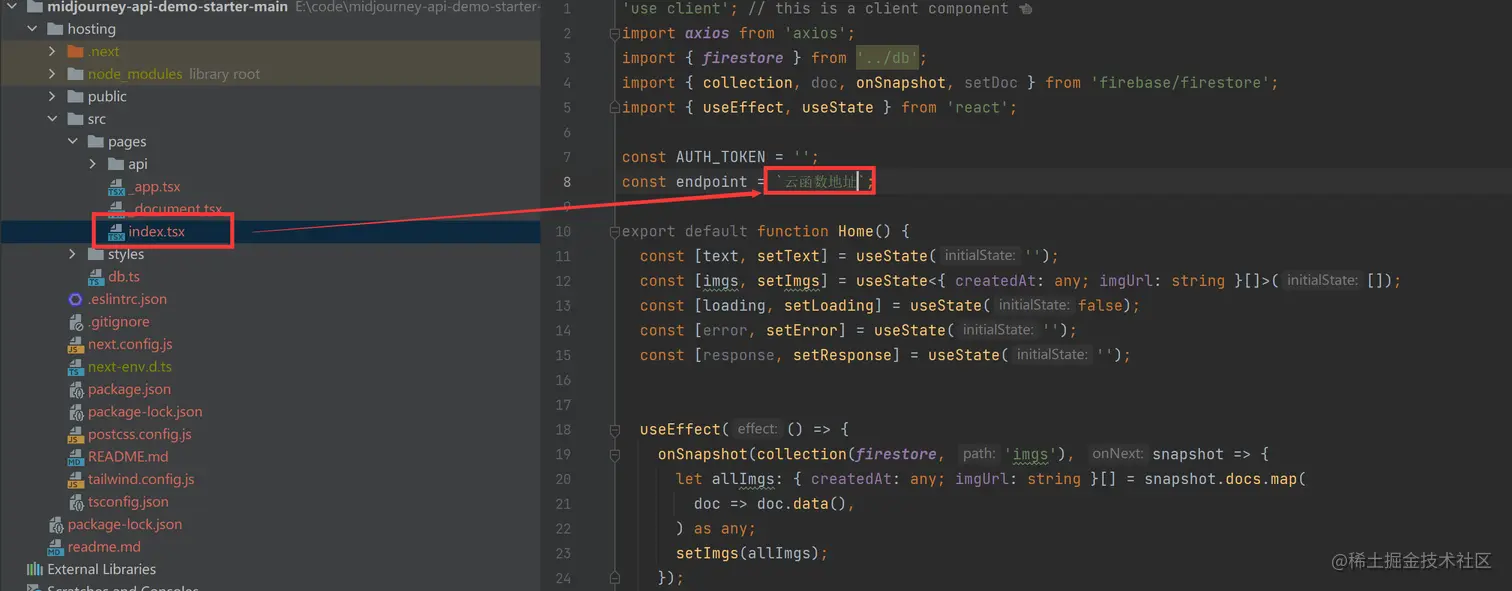Click the library root label
The image size is (1512, 591).
224,74
